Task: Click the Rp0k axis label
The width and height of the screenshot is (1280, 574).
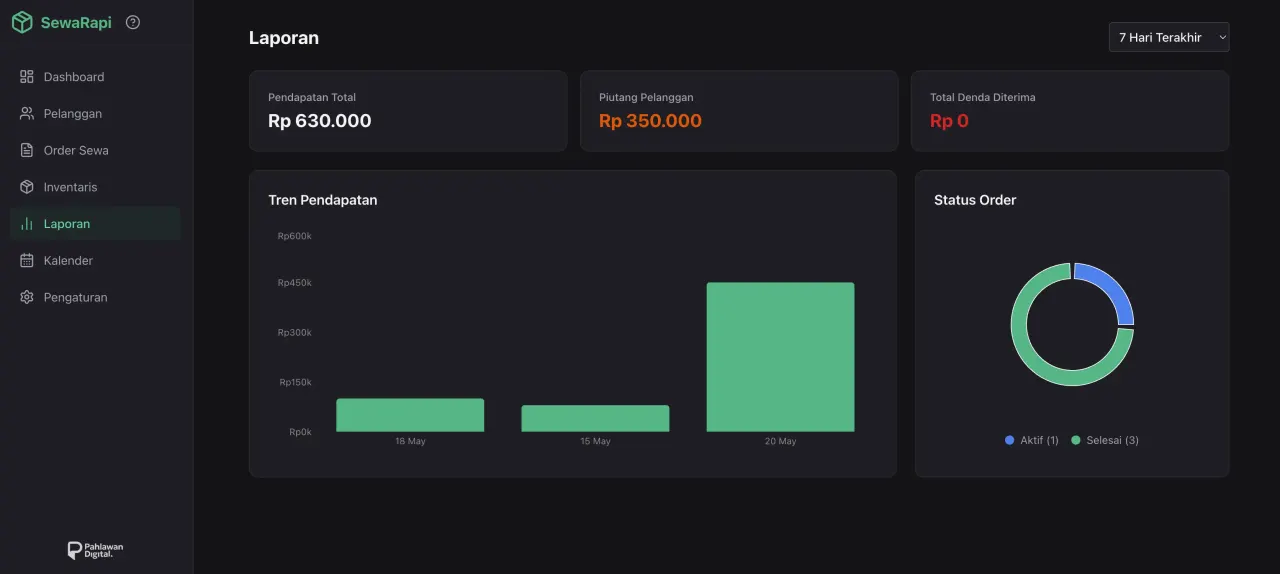Action: [x=300, y=432]
